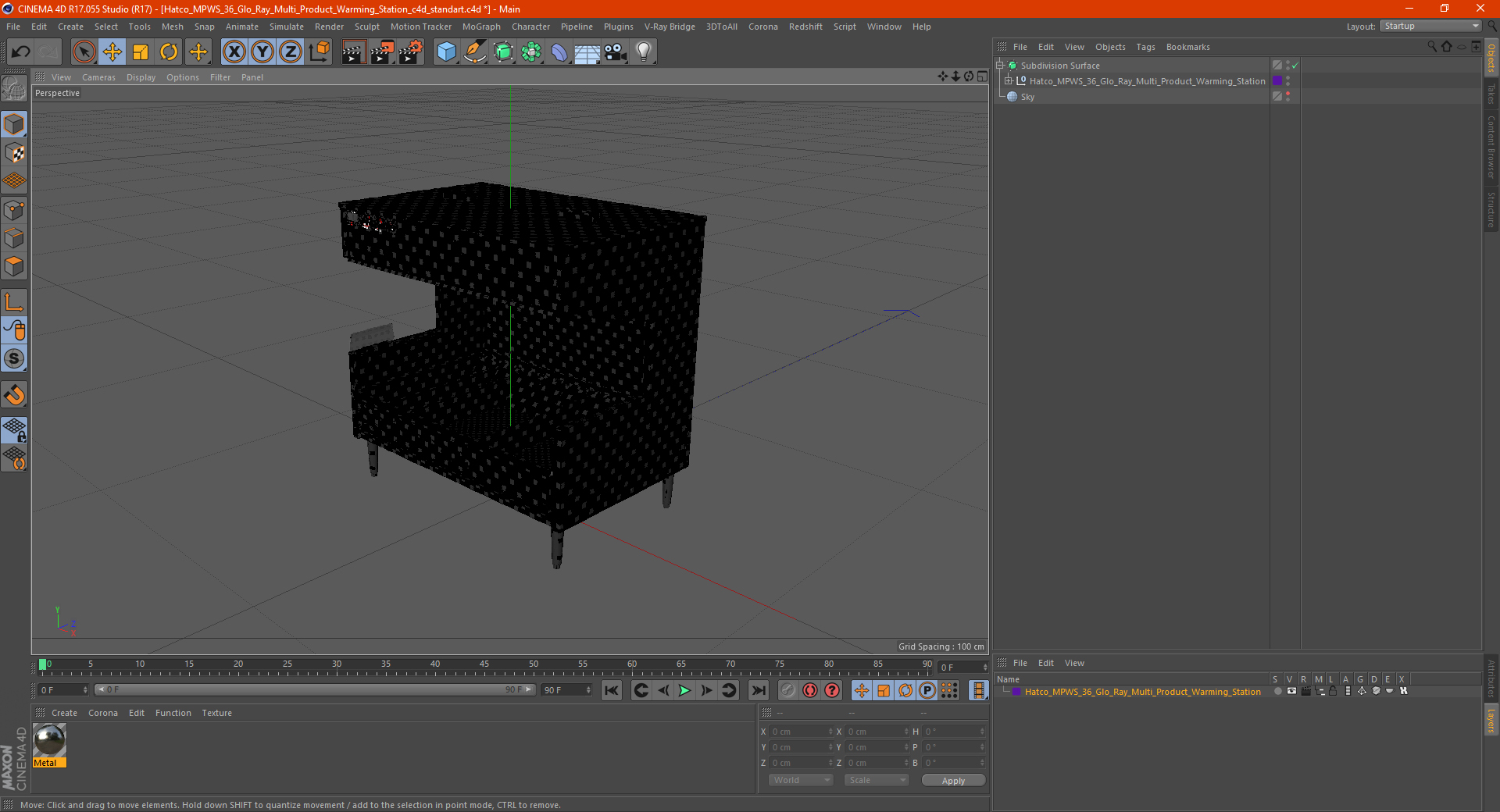Click the end frame 90 F field
Image resolution: width=1500 pixels, height=812 pixels.
[x=566, y=690]
